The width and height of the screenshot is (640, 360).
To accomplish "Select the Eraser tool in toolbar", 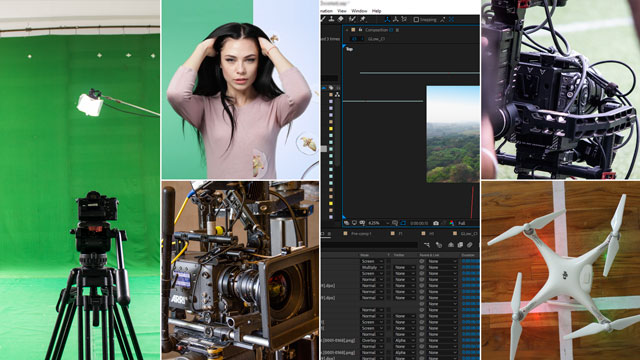I will (x=340, y=19).
